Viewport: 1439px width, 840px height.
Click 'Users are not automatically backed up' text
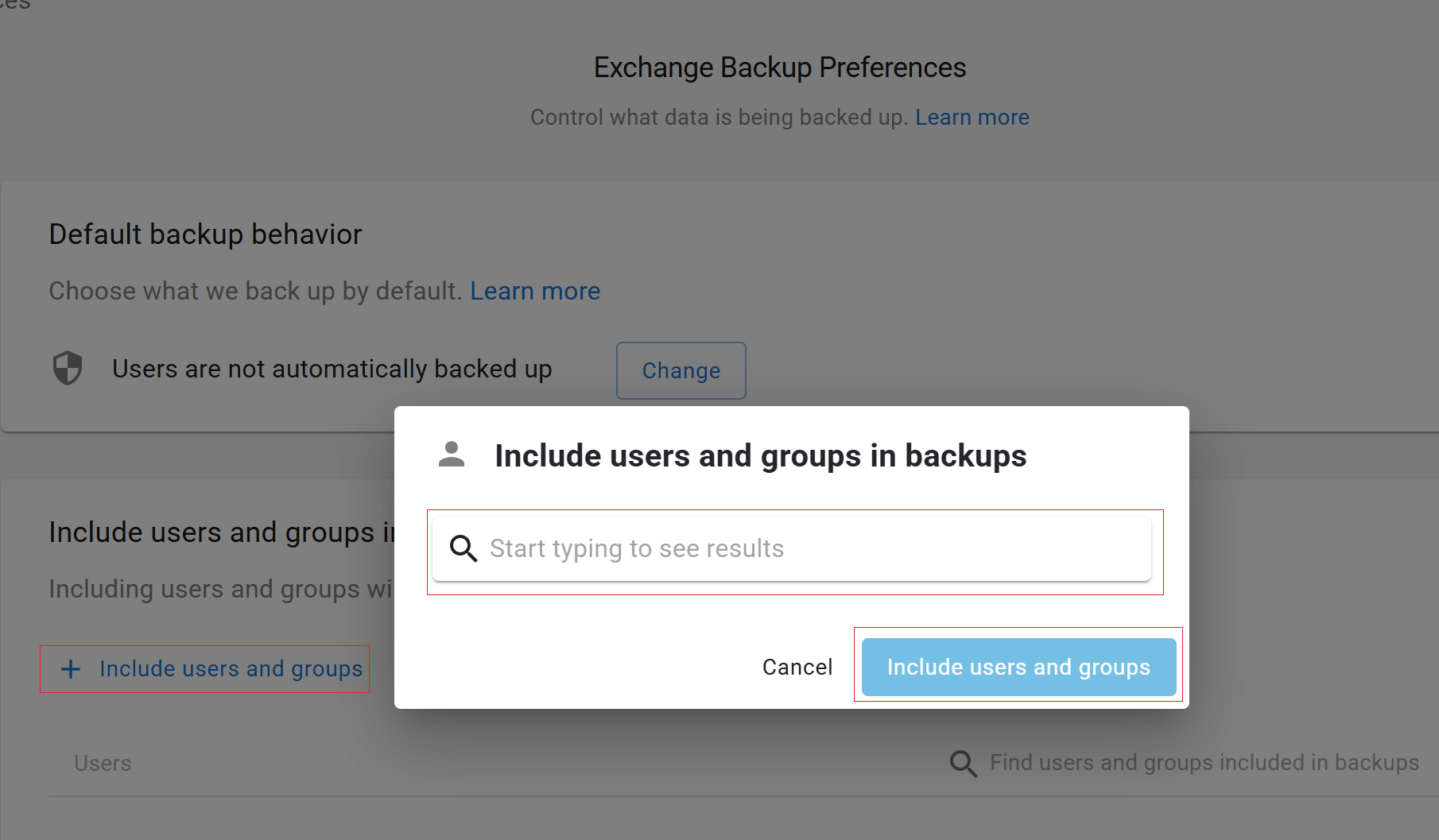point(332,369)
